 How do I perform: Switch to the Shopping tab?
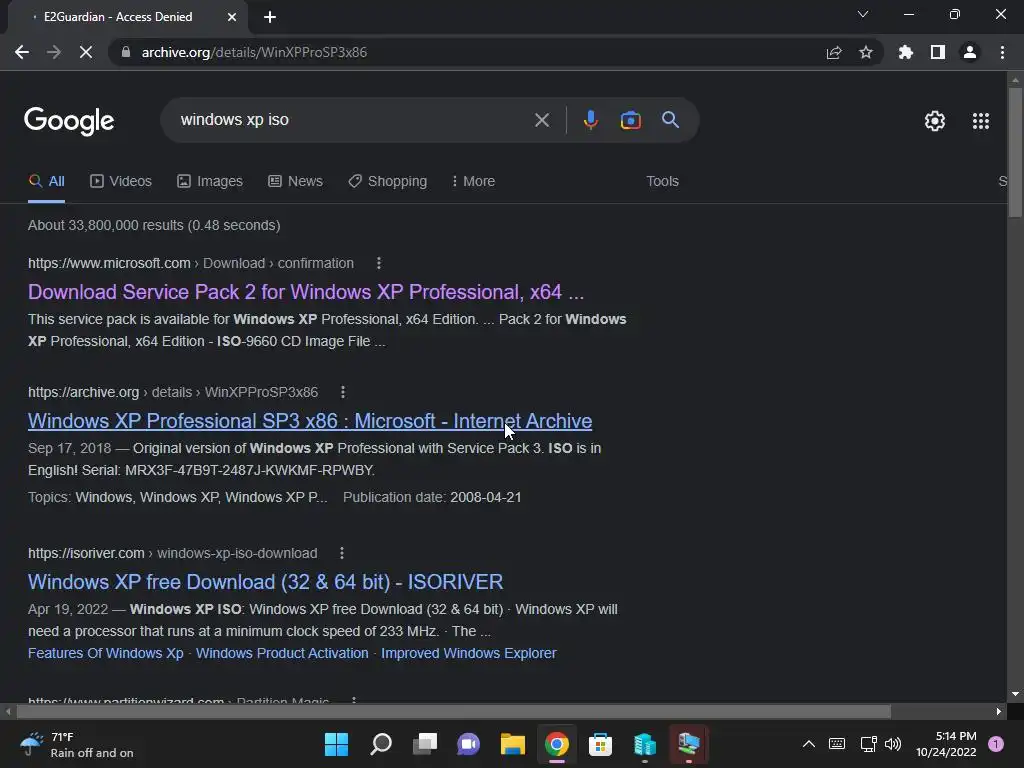(387, 182)
